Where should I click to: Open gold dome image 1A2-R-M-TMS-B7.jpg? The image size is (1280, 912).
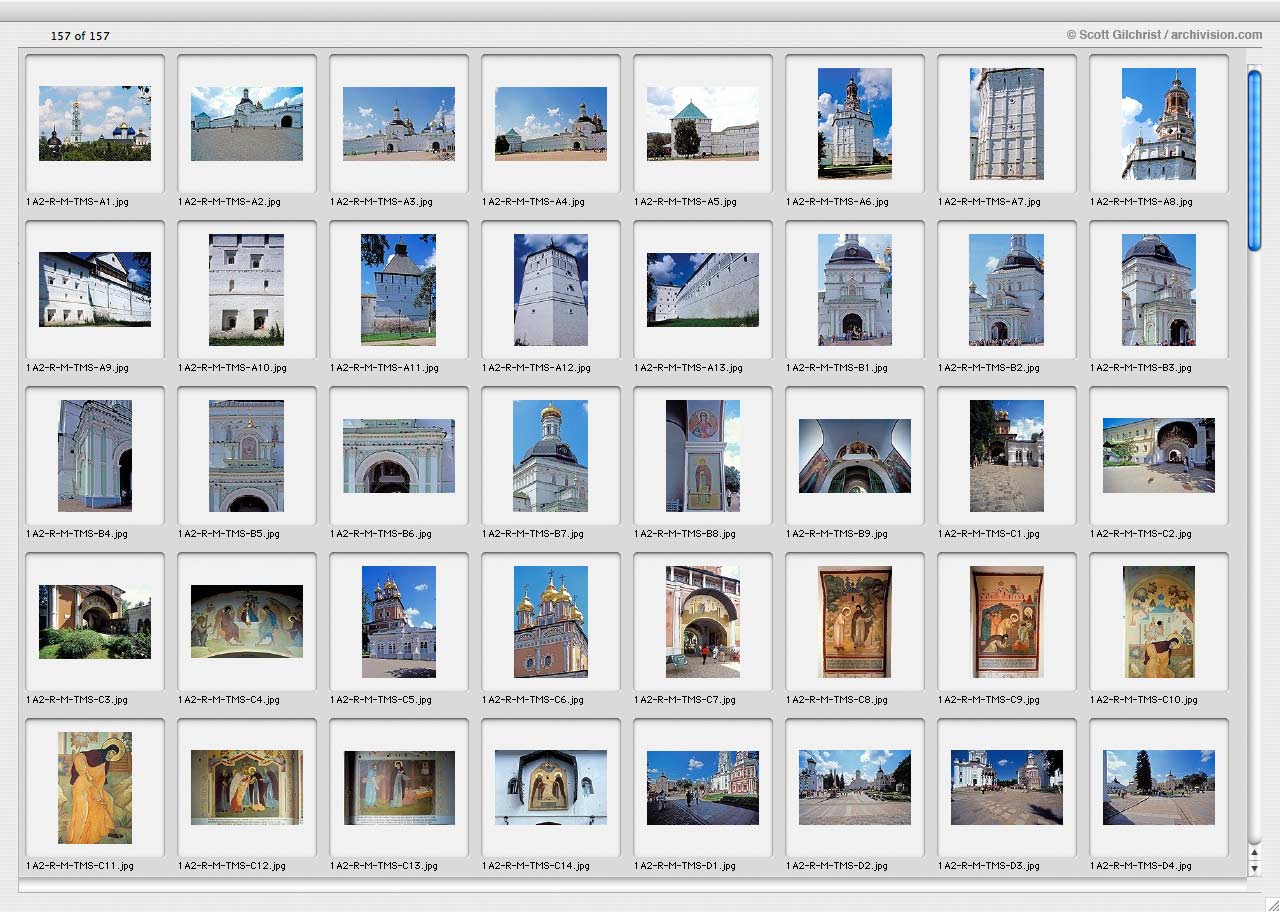pyautogui.click(x=551, y=456)
